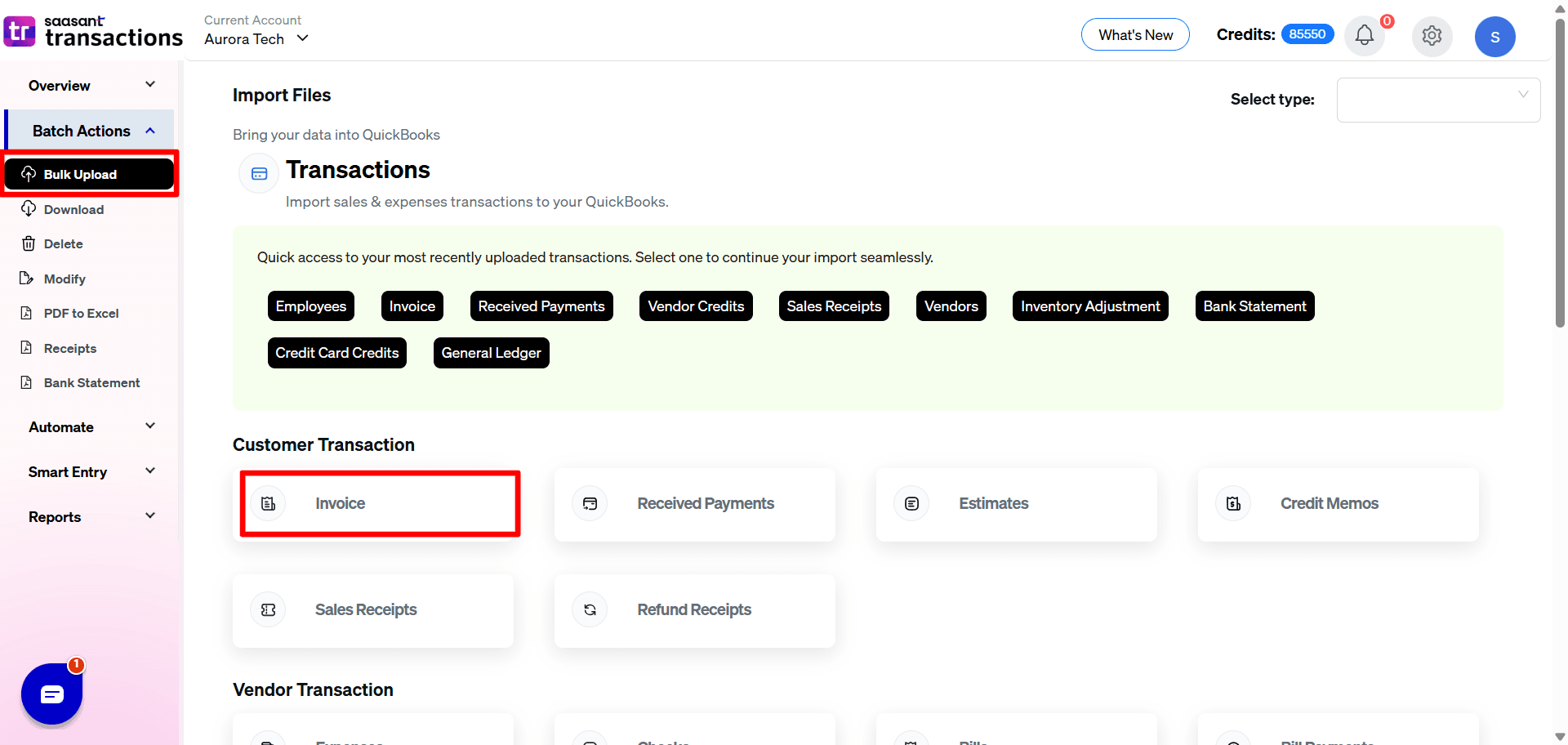1568x745 pixels.
Task: Open the Received Payments import card
Action: (x=695, y=504)
